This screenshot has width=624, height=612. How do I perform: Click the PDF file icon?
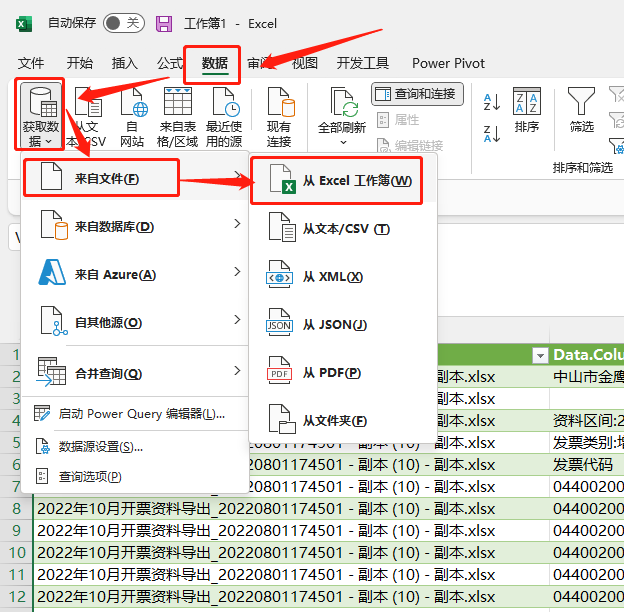(279, 370)
